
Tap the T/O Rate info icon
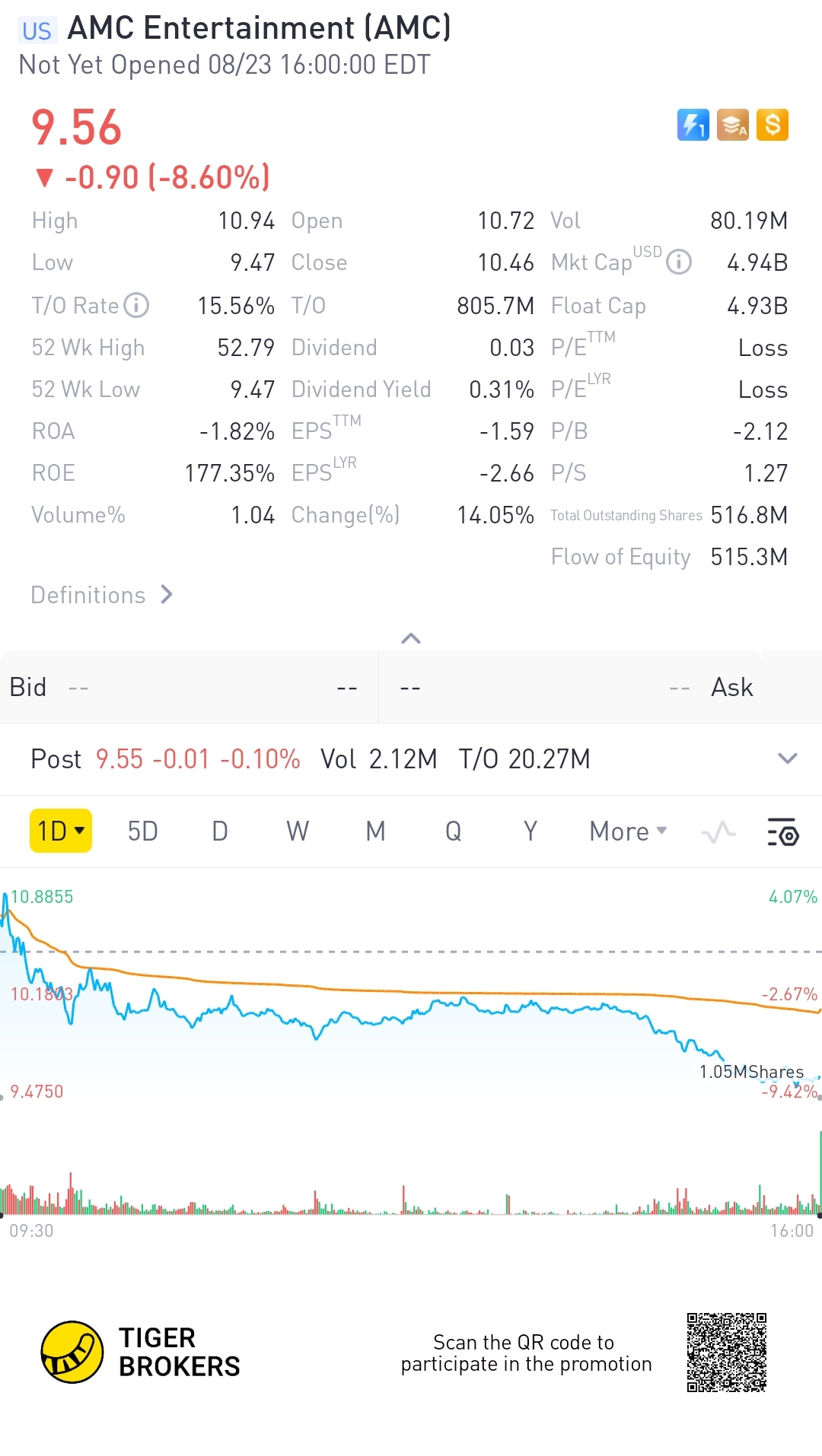coord(136,306)
